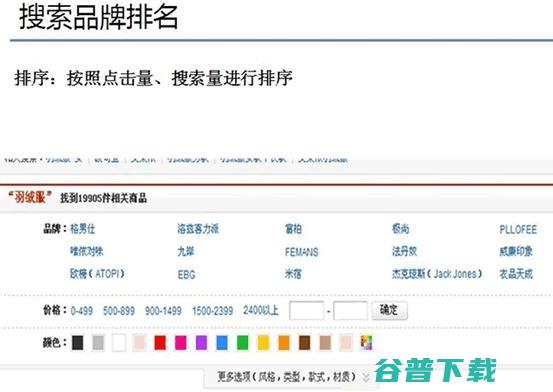Screen dimensions: 553x392
Task: Select brand PLLOFEE
Action: click(x=518, y=230)
